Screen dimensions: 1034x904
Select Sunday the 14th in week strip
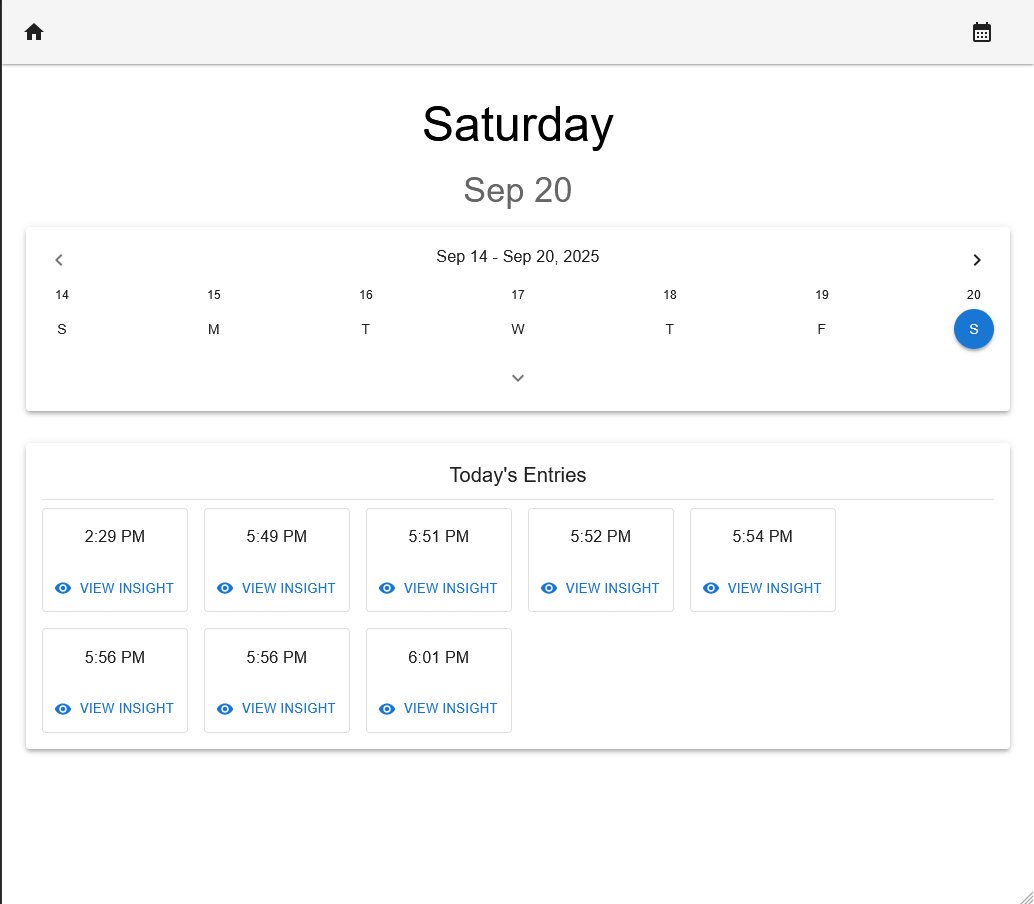(x=62, y=329)
